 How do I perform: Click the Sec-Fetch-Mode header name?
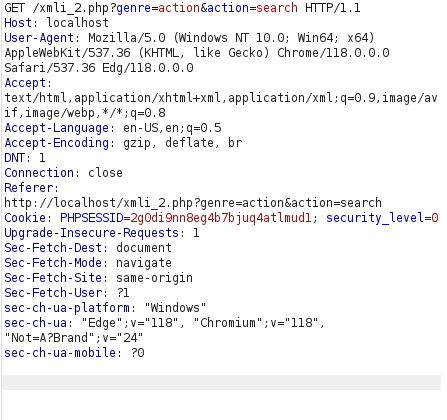53,263
